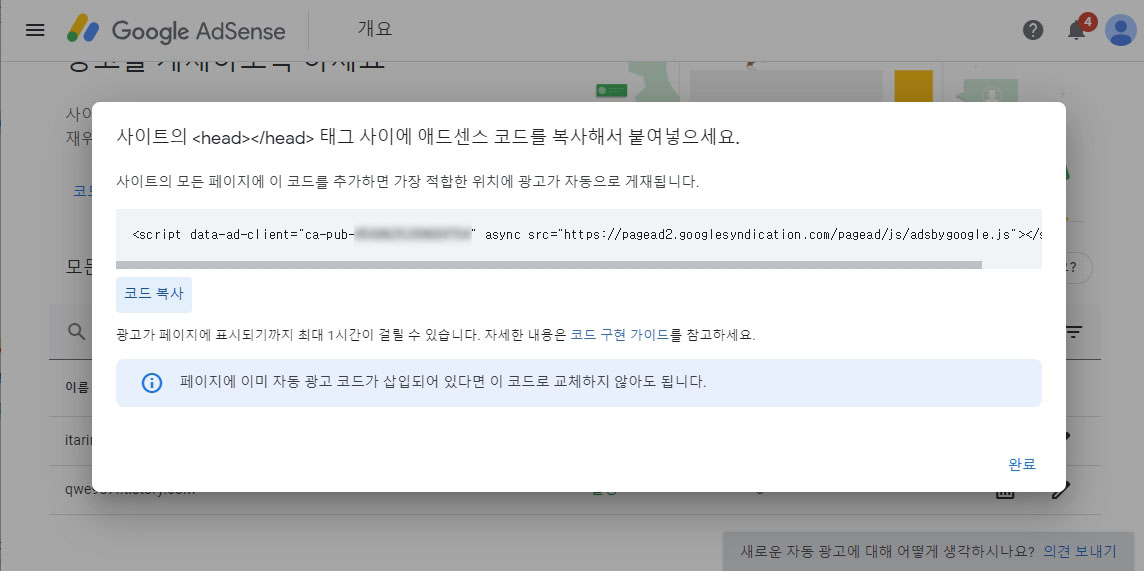Click the 의견 보내기 feedback link
This screenshot has height=571, width=1144.
click(1080, 551)
